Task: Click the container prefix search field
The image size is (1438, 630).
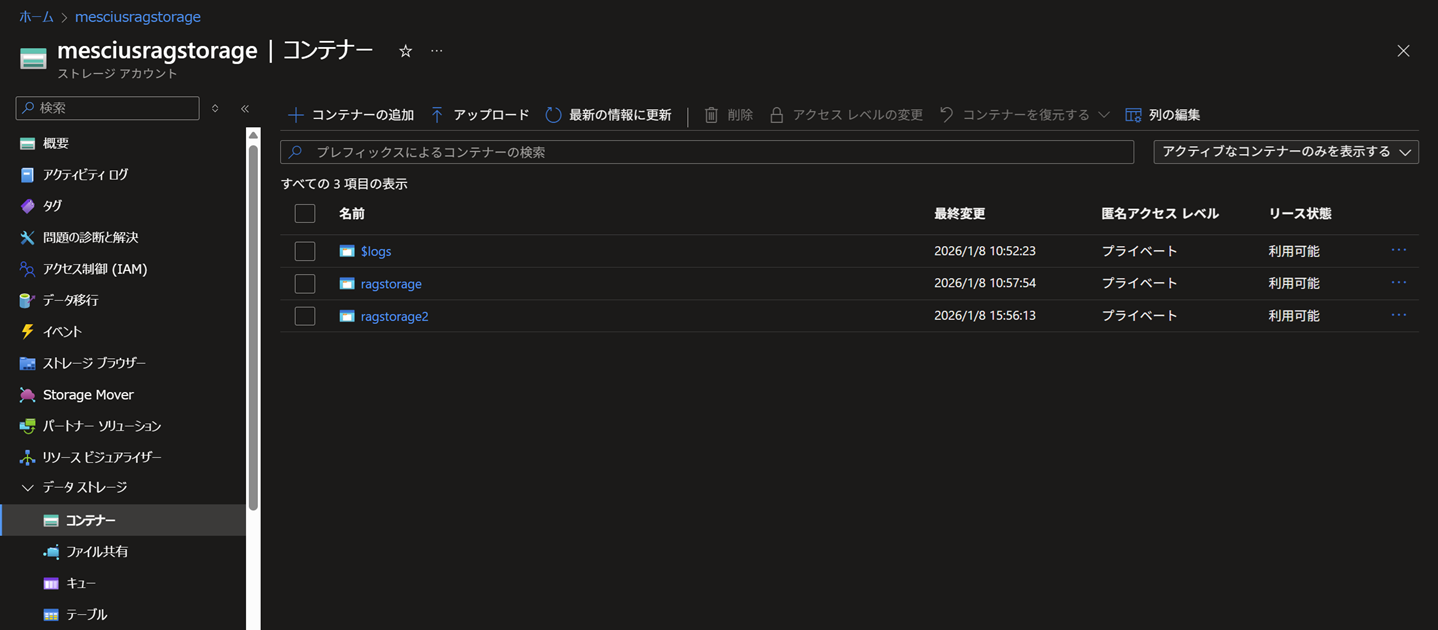Action: click(700, 151)
